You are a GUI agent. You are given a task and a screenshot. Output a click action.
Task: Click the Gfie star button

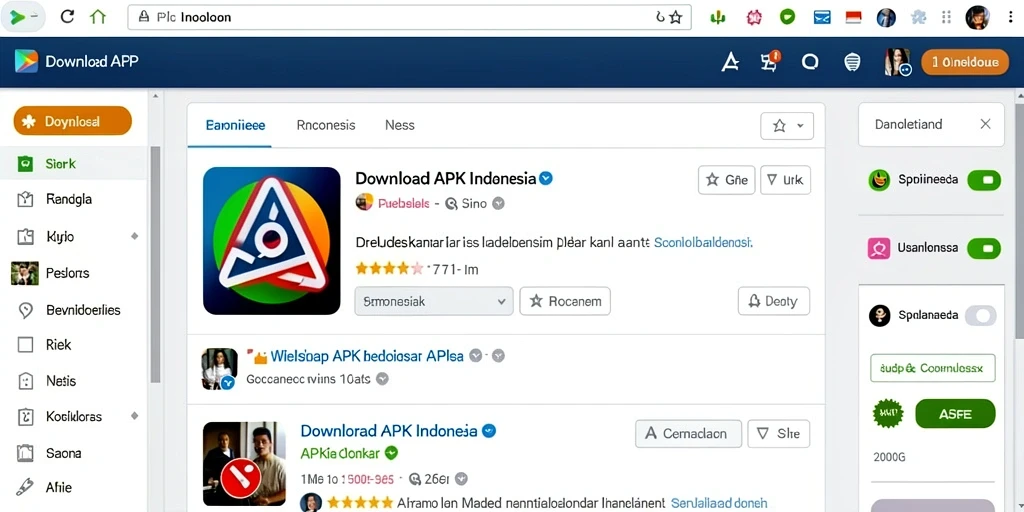click(x=727, y=180)
